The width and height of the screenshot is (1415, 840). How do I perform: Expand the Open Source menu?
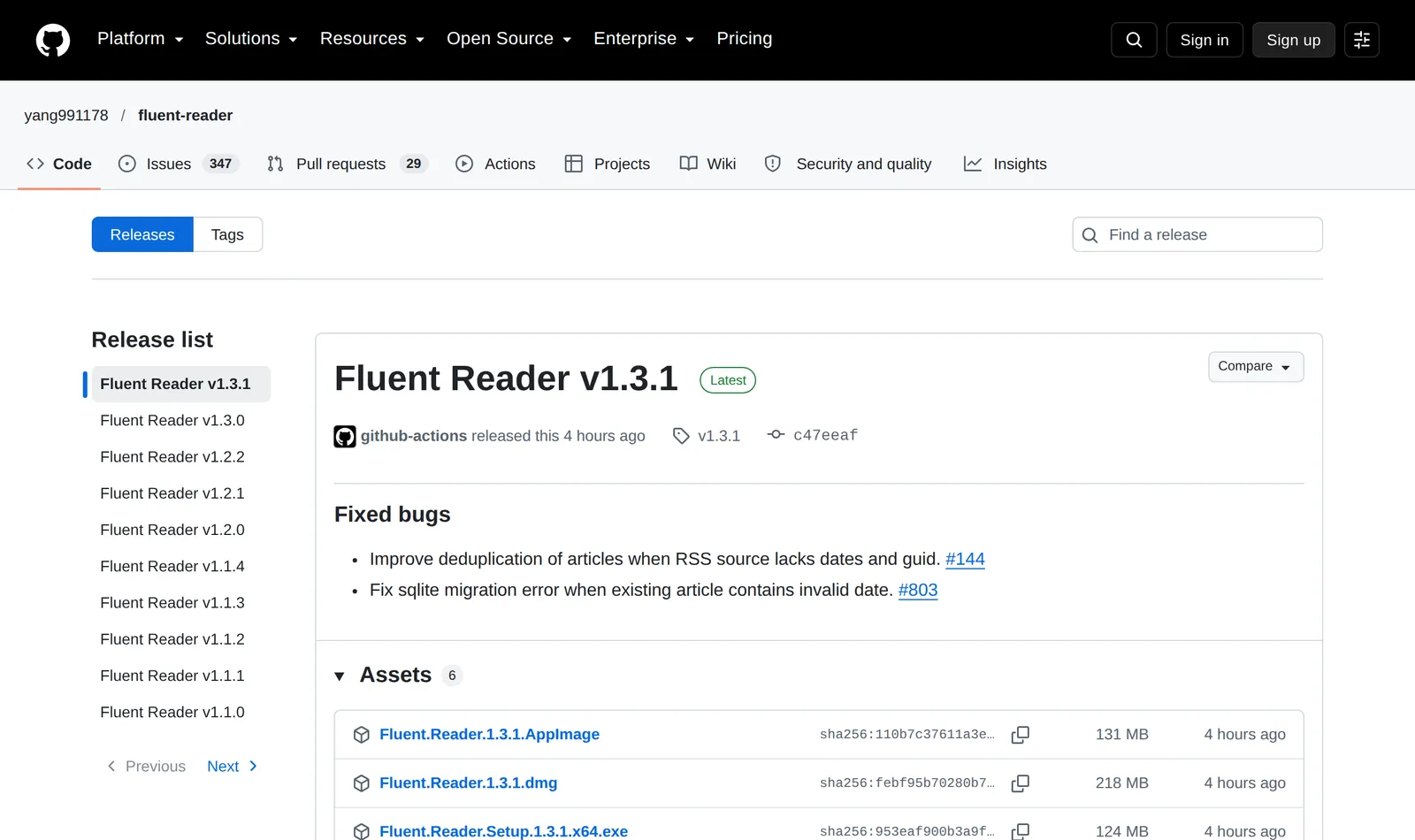pyautogui.click(x=509, y=39)
